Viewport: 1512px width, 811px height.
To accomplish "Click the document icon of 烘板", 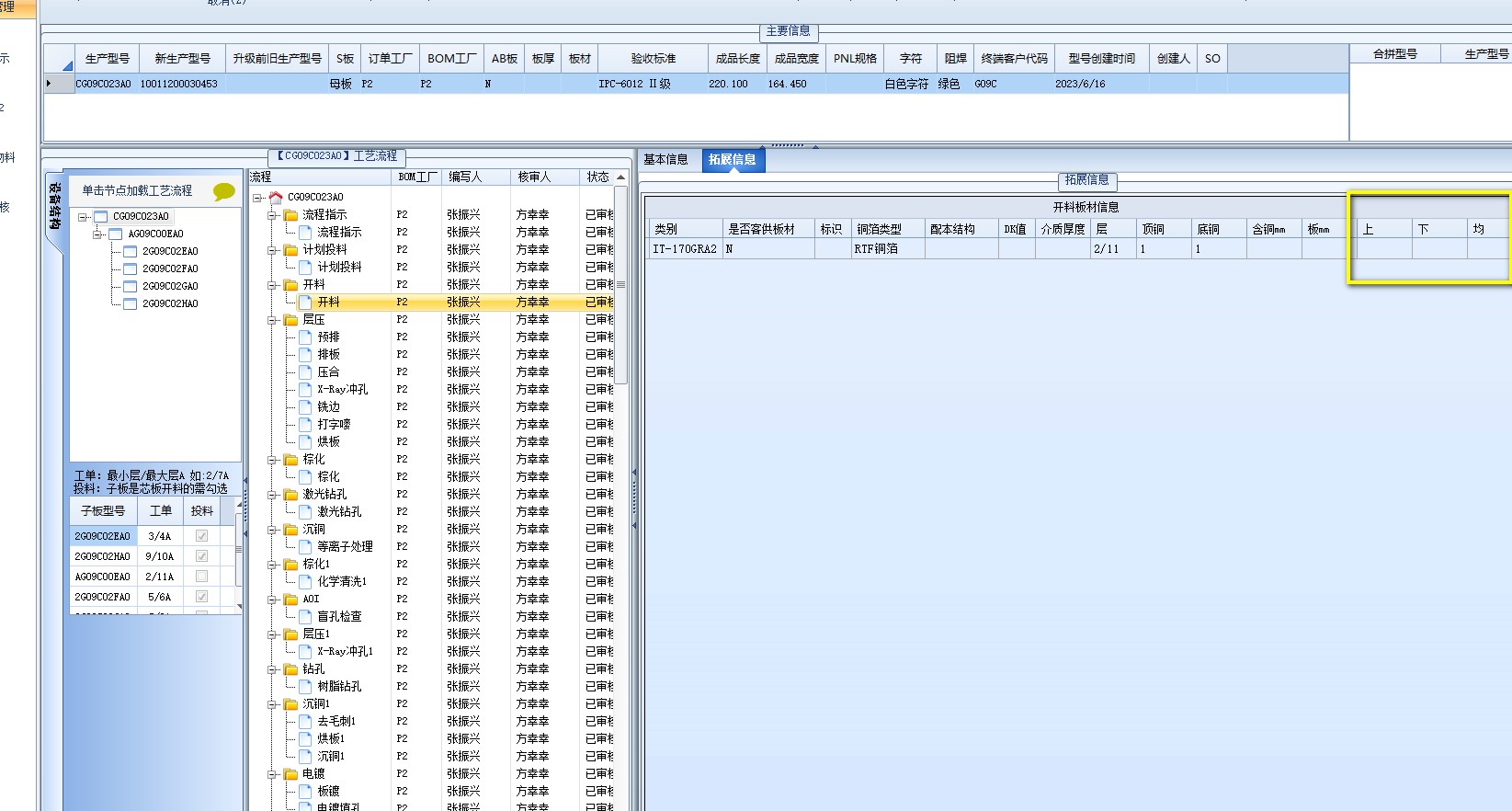I will pos(305,441).
